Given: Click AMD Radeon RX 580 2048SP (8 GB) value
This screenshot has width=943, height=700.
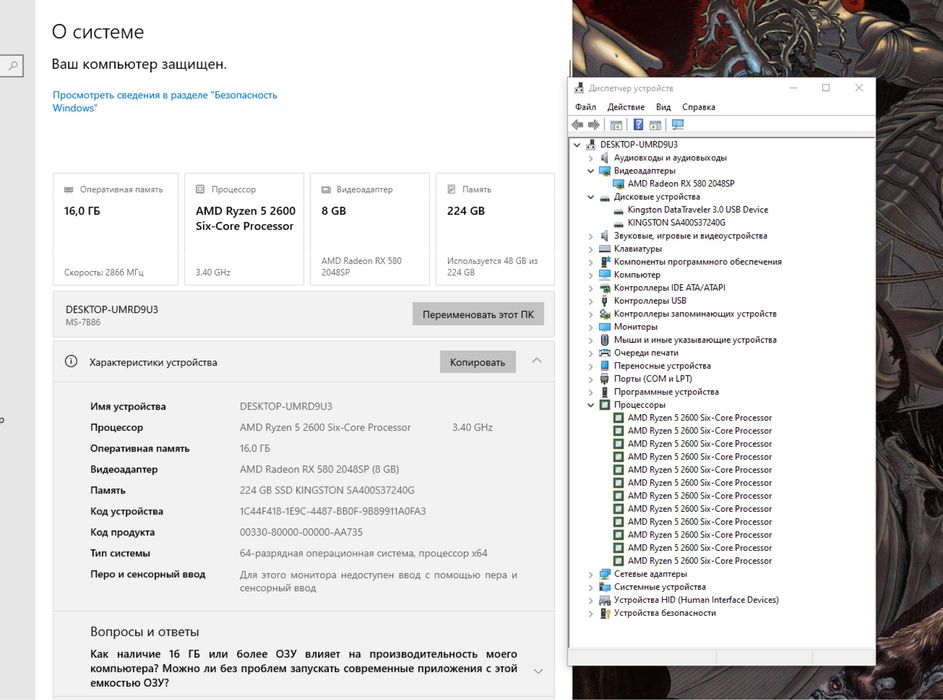Looking at the screenshot, I should pos(319,469).
